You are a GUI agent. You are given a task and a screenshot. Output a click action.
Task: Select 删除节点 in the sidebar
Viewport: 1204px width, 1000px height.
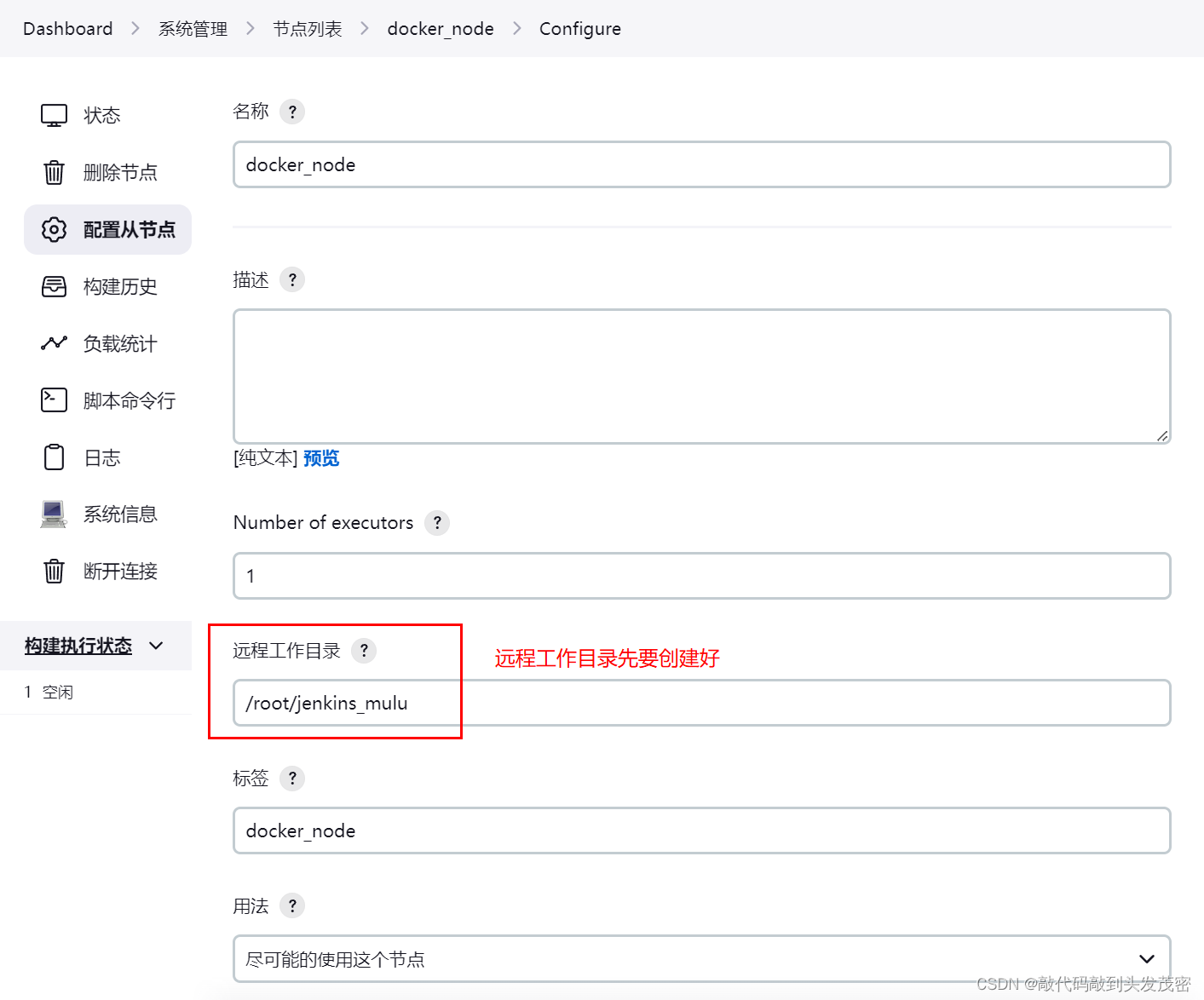click(x=107, y=172)
